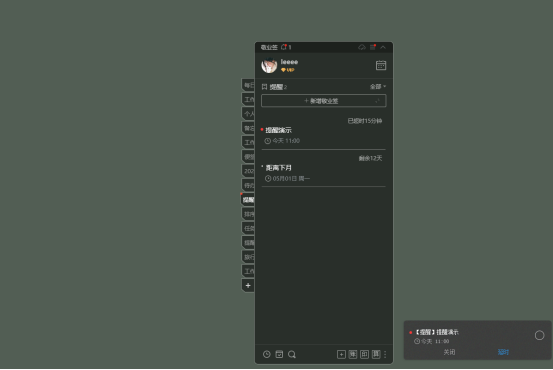Click the VIP diamond badge
The width and height of the screenshot is (553, 370).
(287, 70)
